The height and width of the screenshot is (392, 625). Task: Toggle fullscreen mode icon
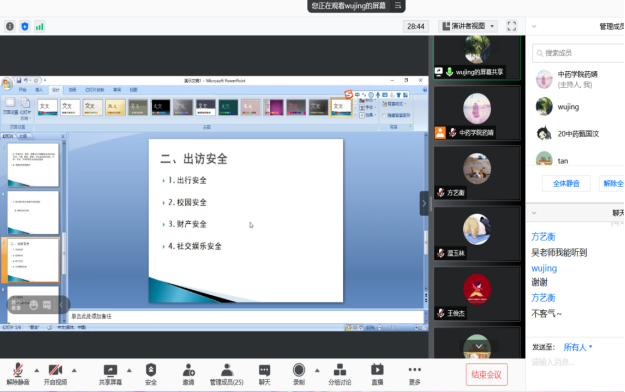[512, 26]
